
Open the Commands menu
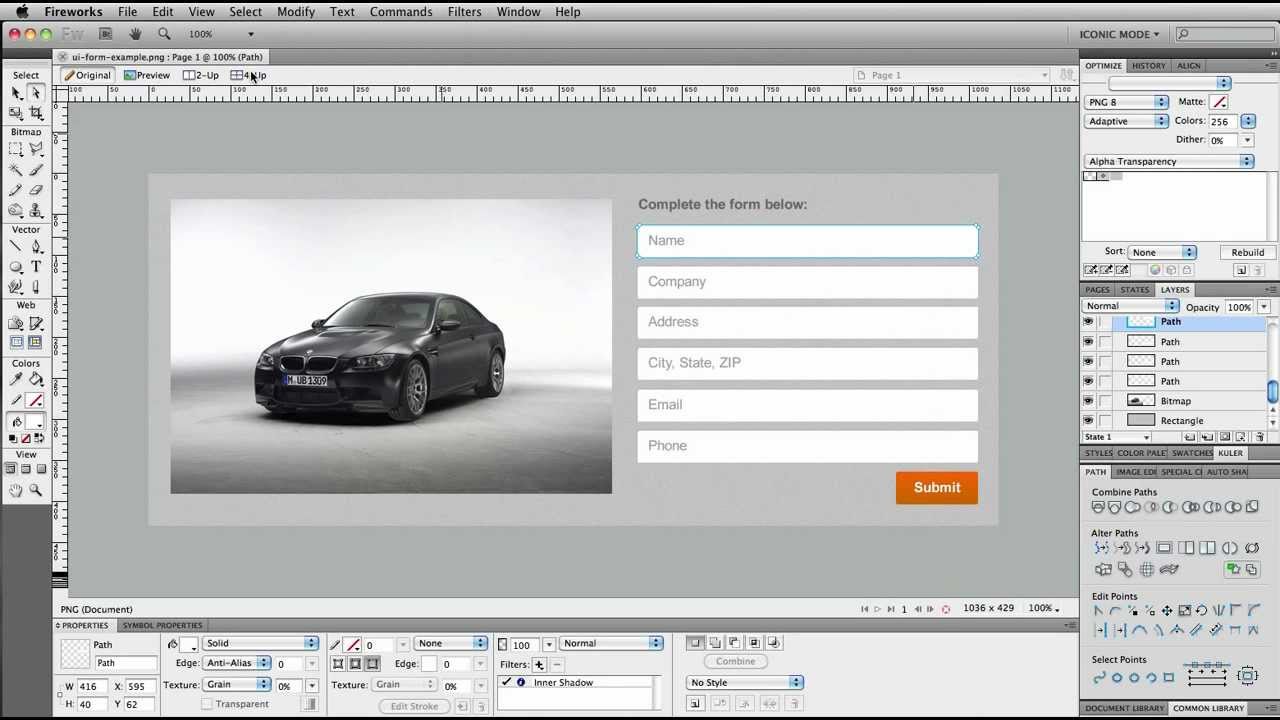[x=401, y=11]
